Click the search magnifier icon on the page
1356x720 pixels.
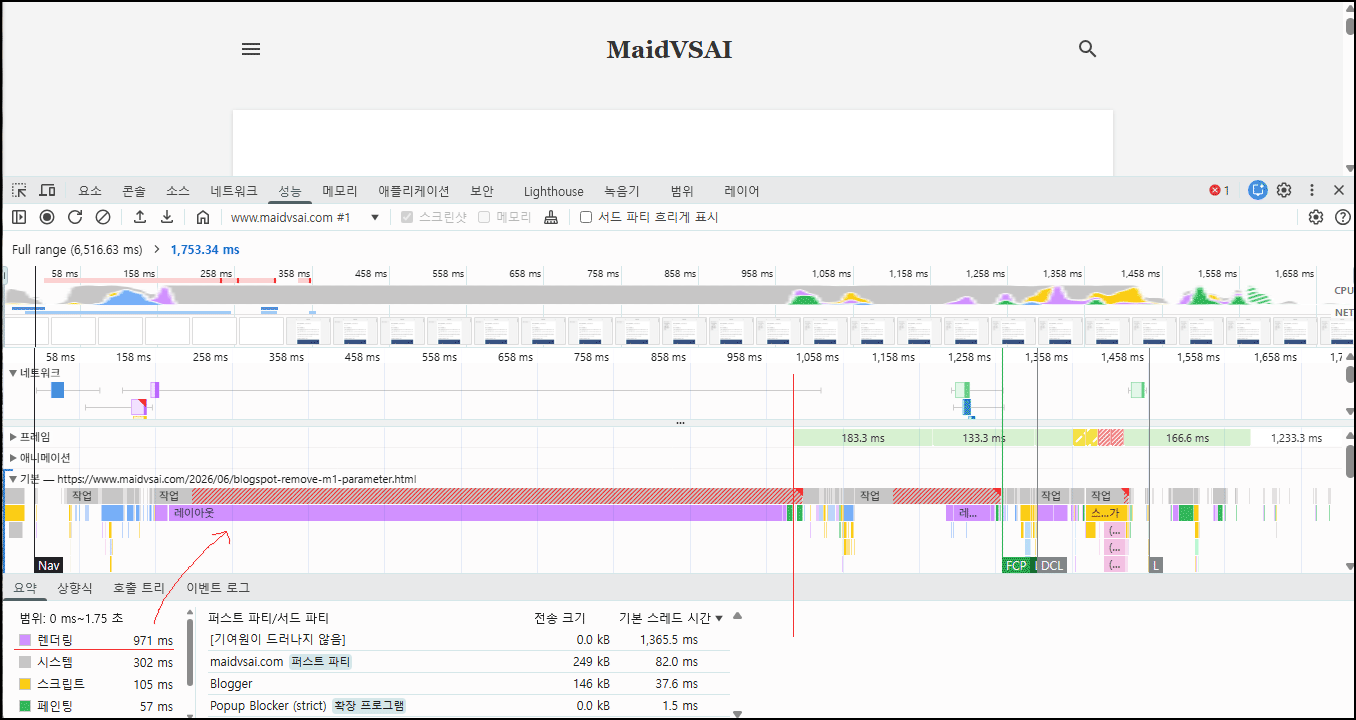point(1088,49)
